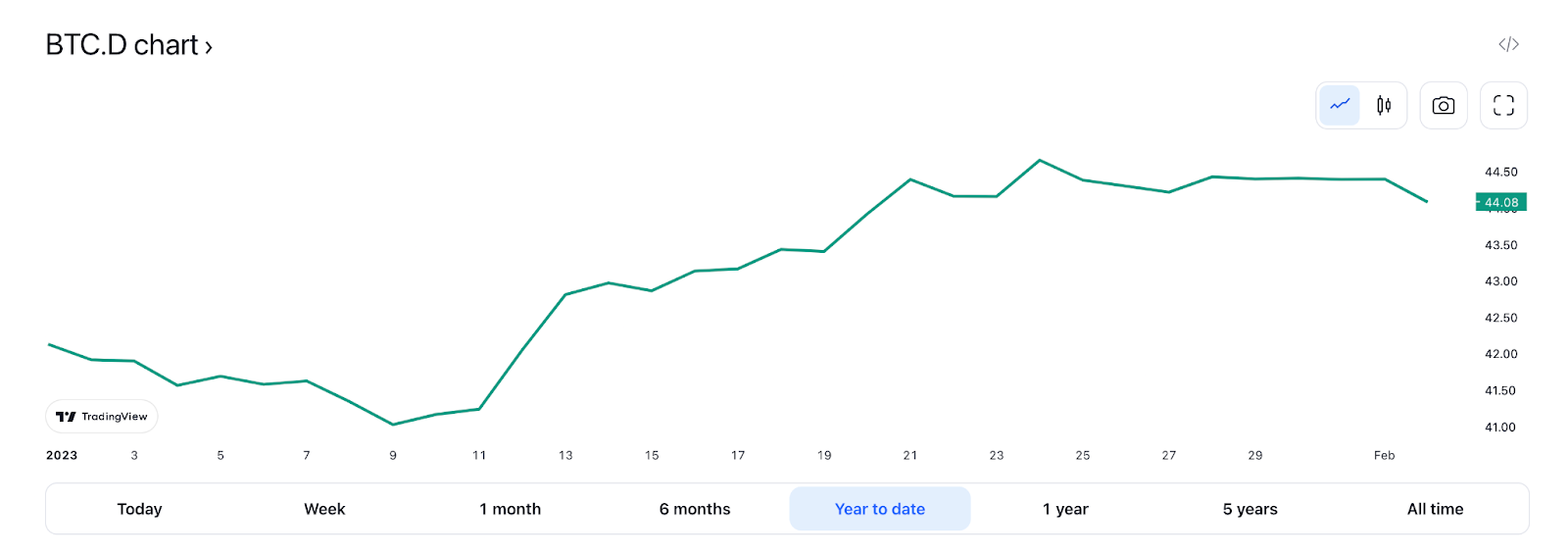This screenshot has height=555, width=1568.
Task: Switch to line chart view
Action: click(x=1340, y=105)
